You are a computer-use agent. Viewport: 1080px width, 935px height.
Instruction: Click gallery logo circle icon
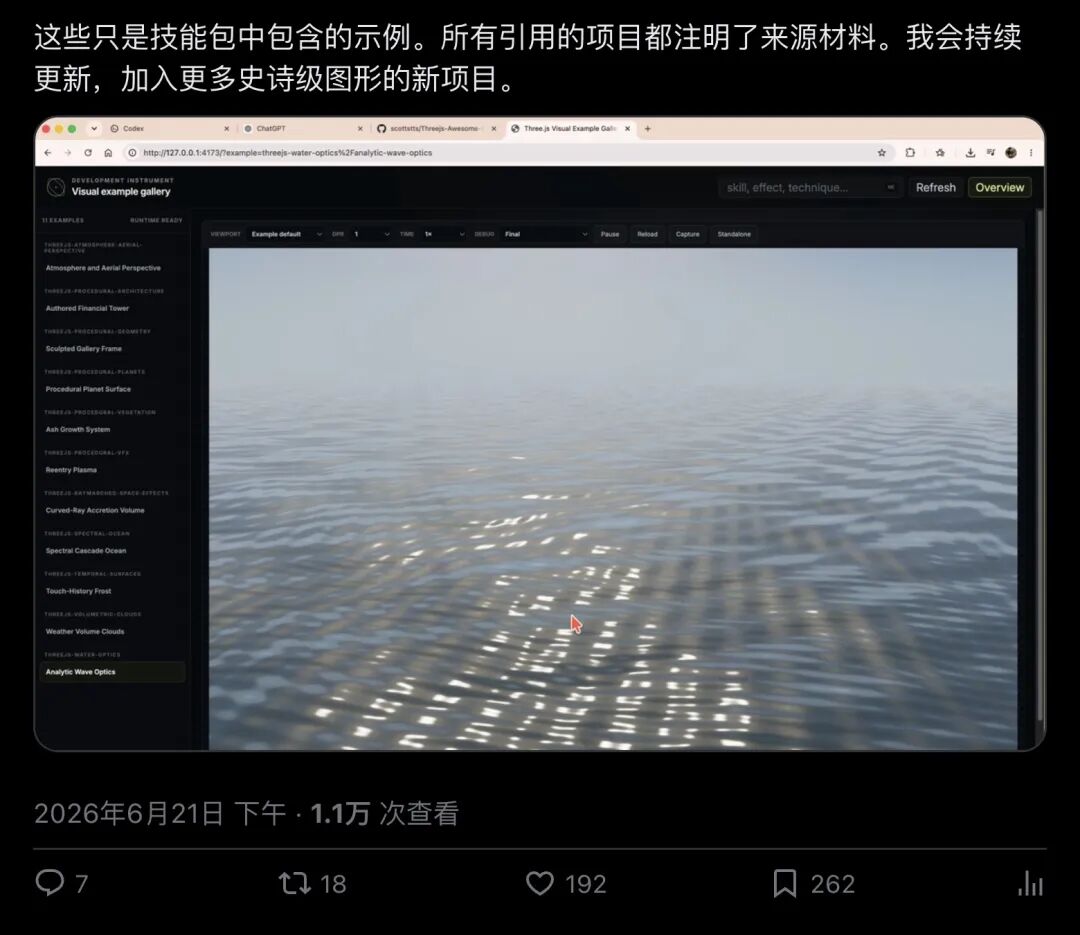tap(56, 187)
